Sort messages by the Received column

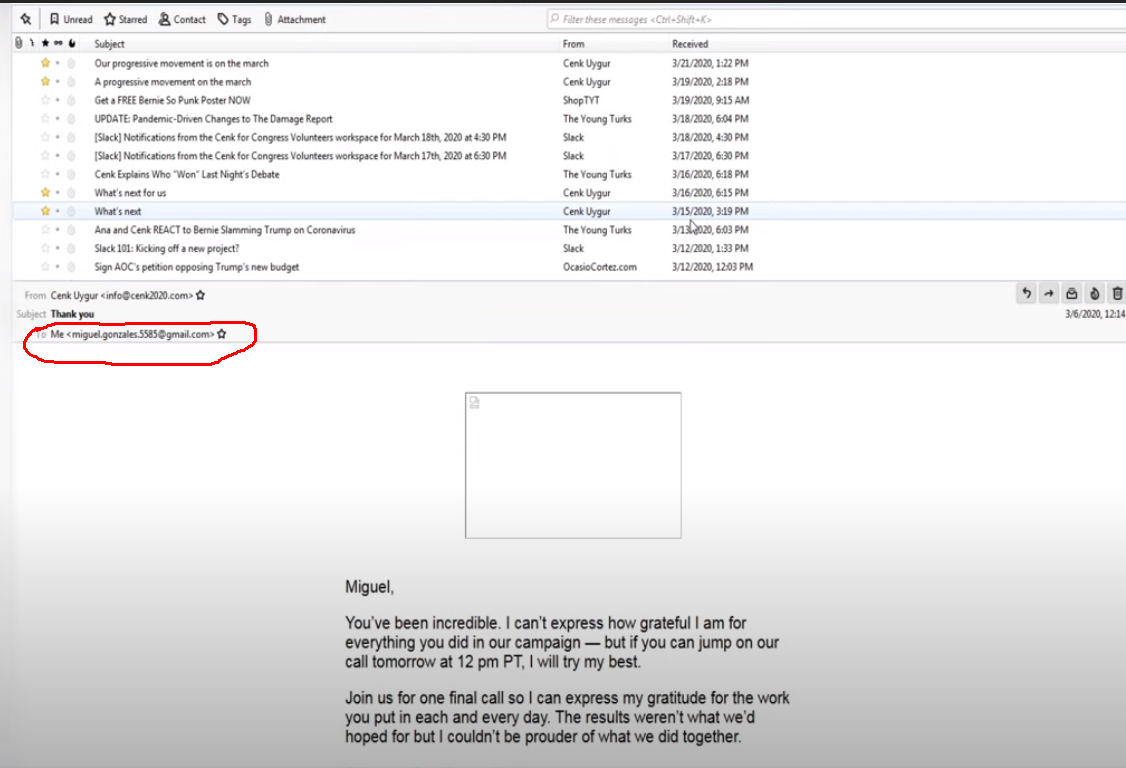(690, 44)
